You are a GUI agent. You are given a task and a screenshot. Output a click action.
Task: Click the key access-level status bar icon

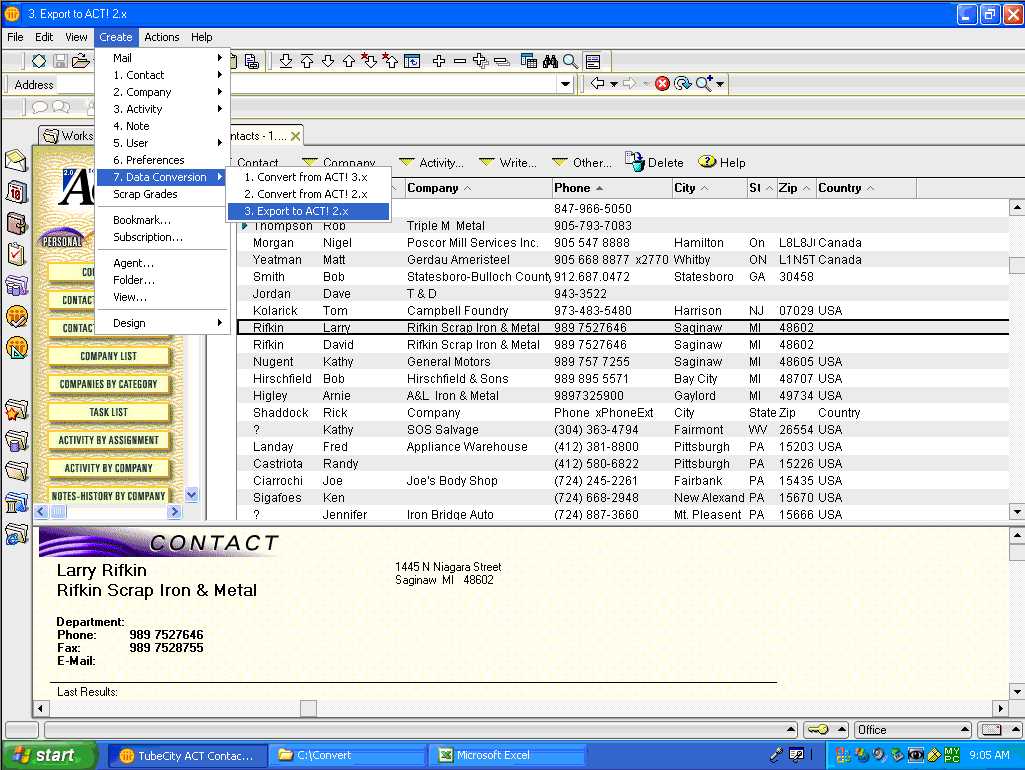coord(817,729)
